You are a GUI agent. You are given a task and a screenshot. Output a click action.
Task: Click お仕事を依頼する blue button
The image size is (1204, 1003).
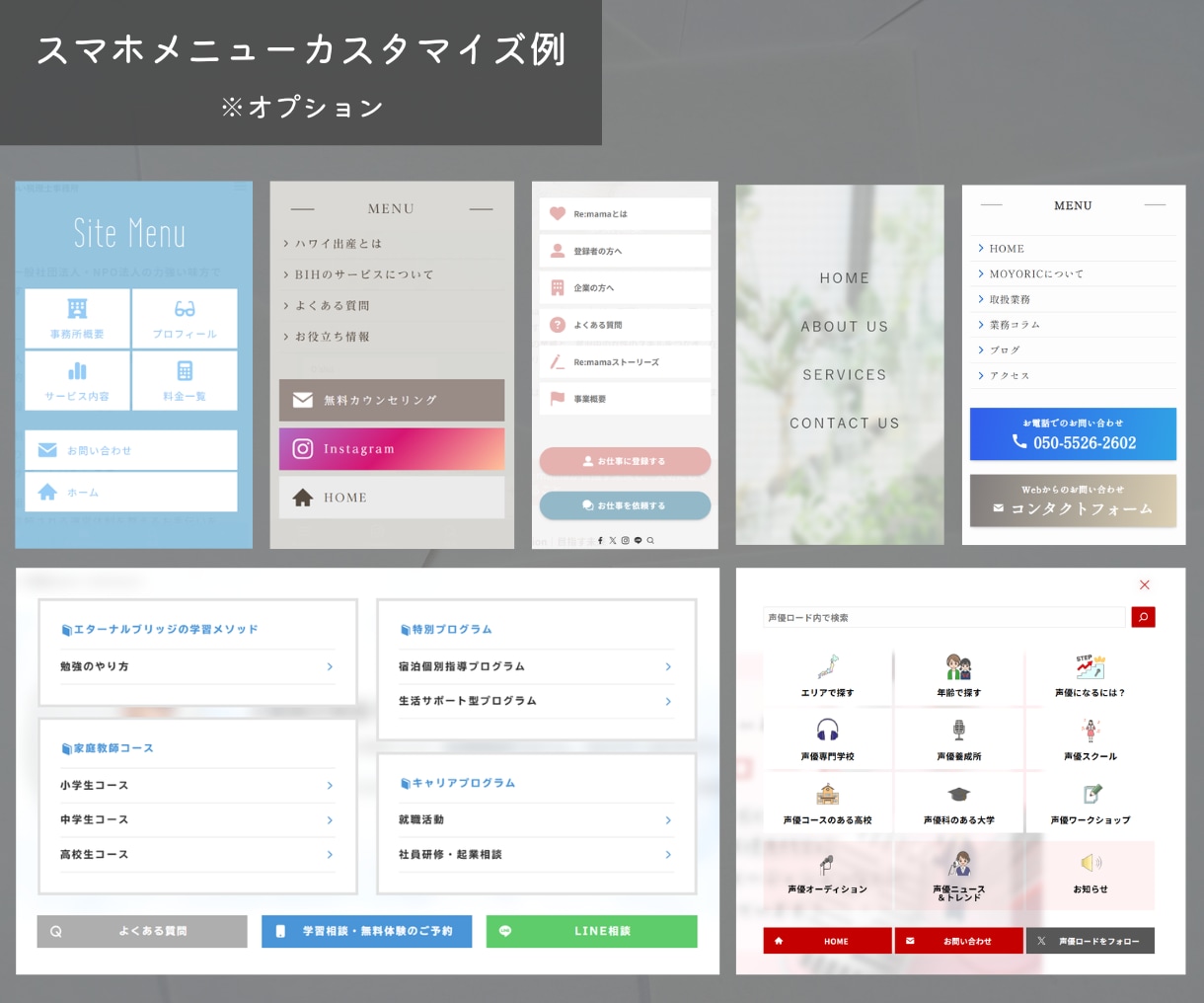point(625,505)
